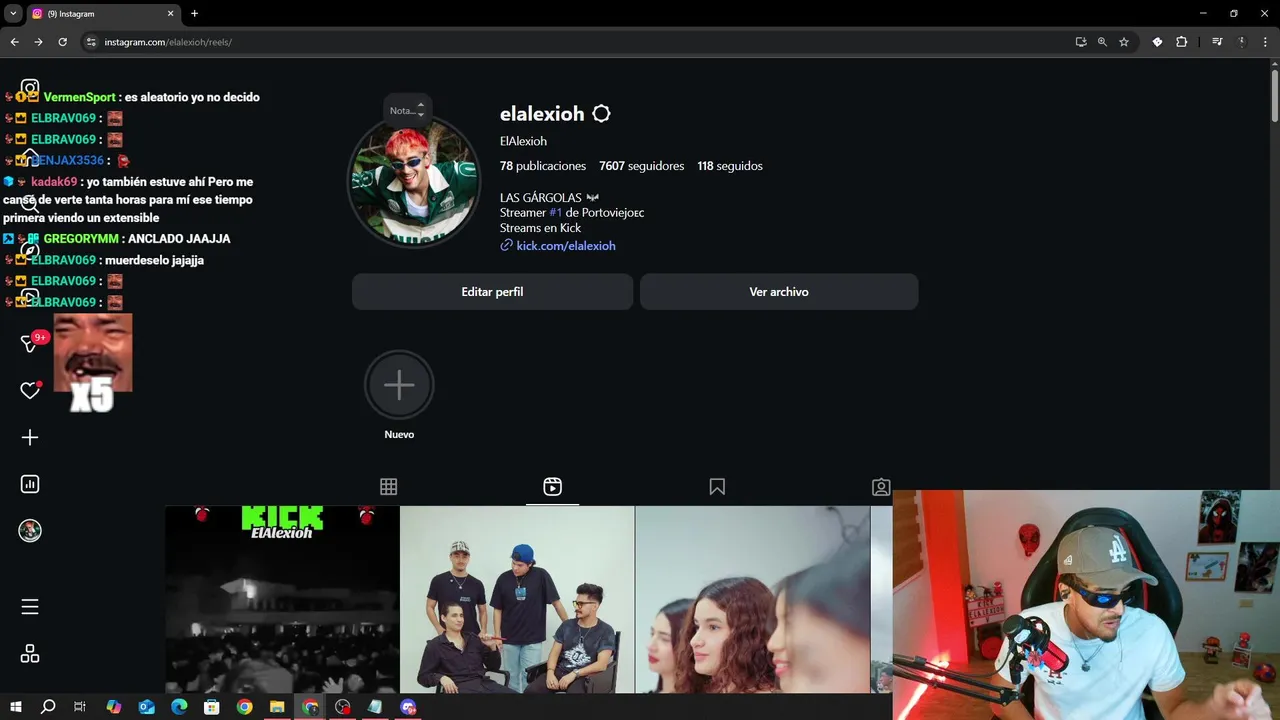
Task: Click the Create plus icon in sidebar
Action: click(x=30, y=437)
